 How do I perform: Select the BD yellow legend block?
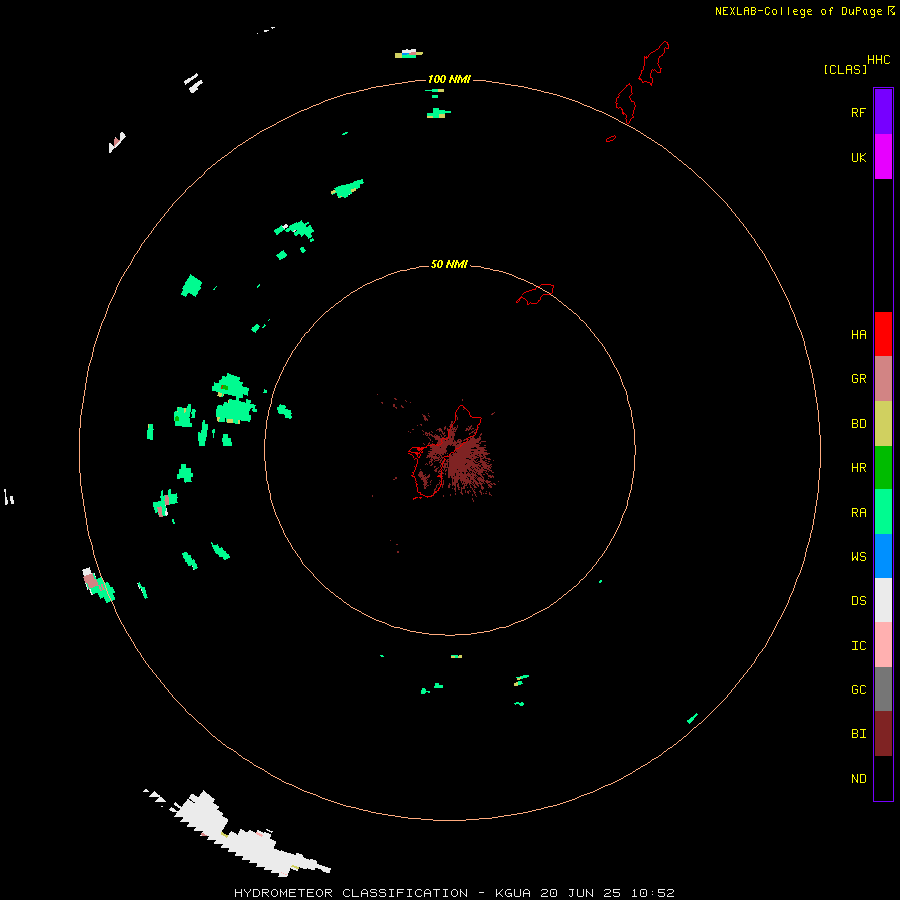coord(883,424)
